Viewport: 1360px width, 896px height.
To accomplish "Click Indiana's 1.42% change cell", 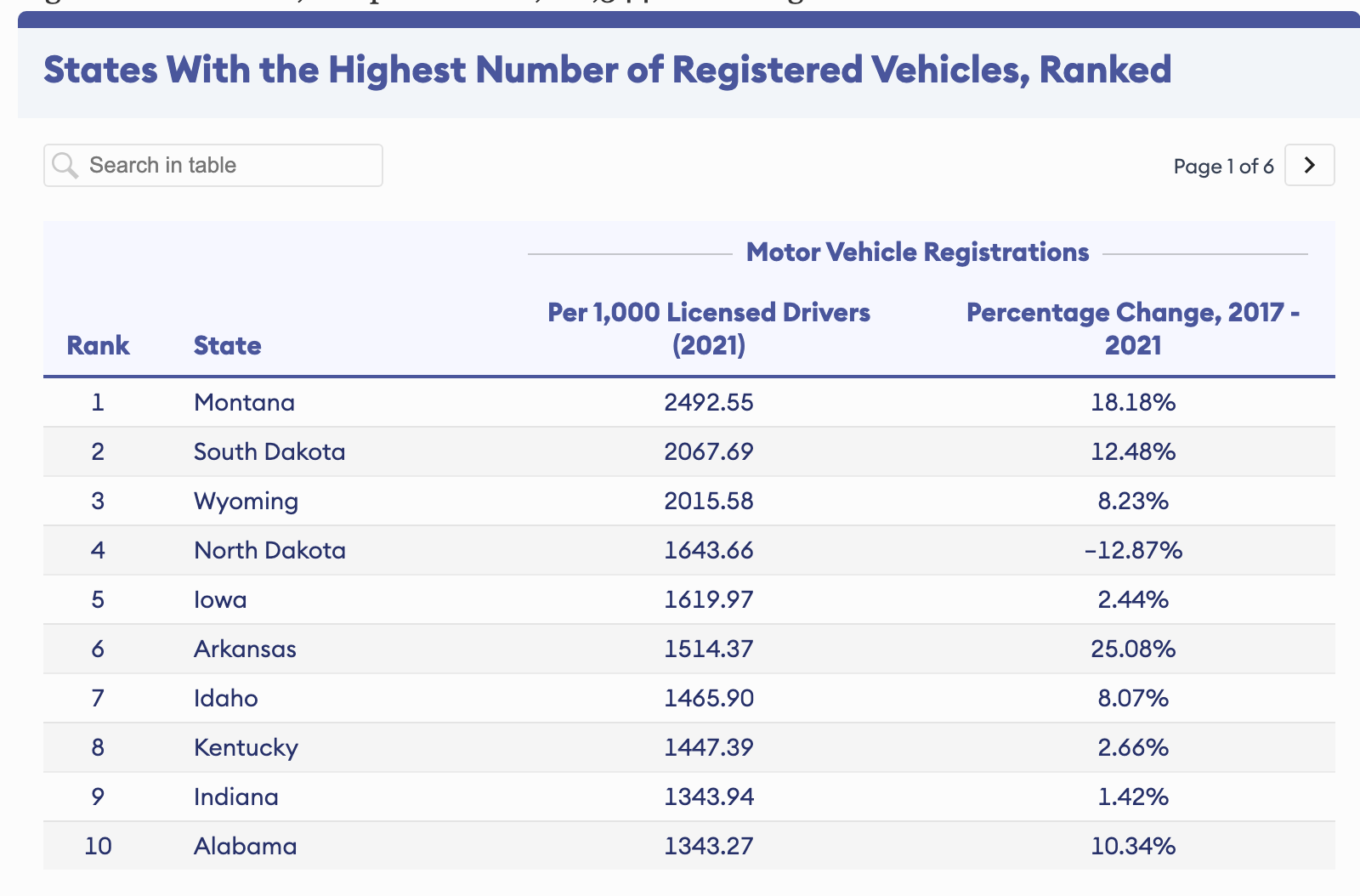I will click(1133, 797).
